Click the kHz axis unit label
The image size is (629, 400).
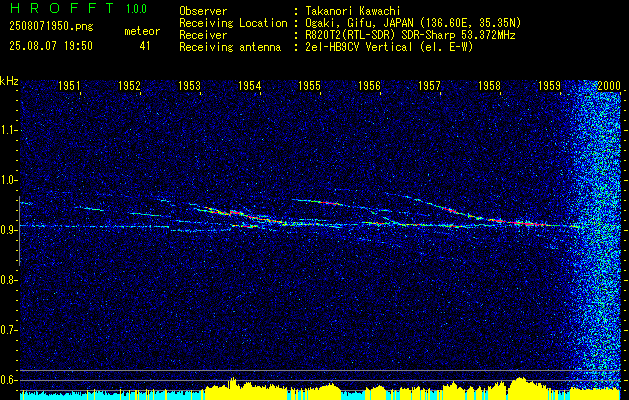tap(9, 81)
